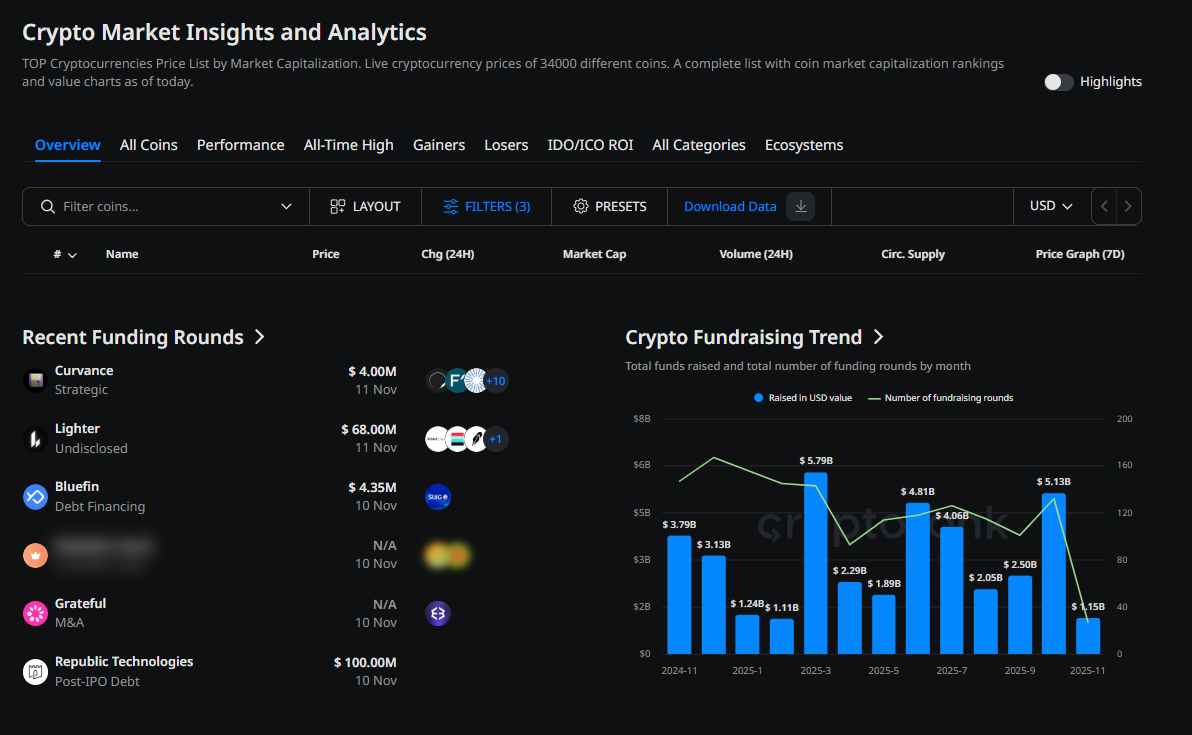Open the LAYOUT options
The height and width of the screenshot is (735, 1192).
[x=366, y=207]
